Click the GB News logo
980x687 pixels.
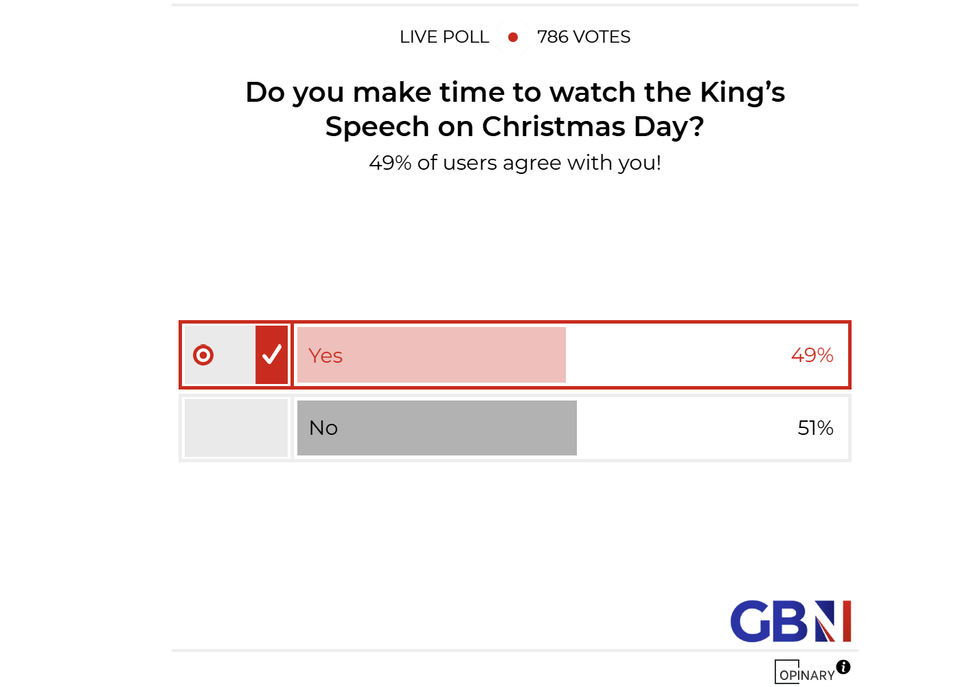click(790, 622)
